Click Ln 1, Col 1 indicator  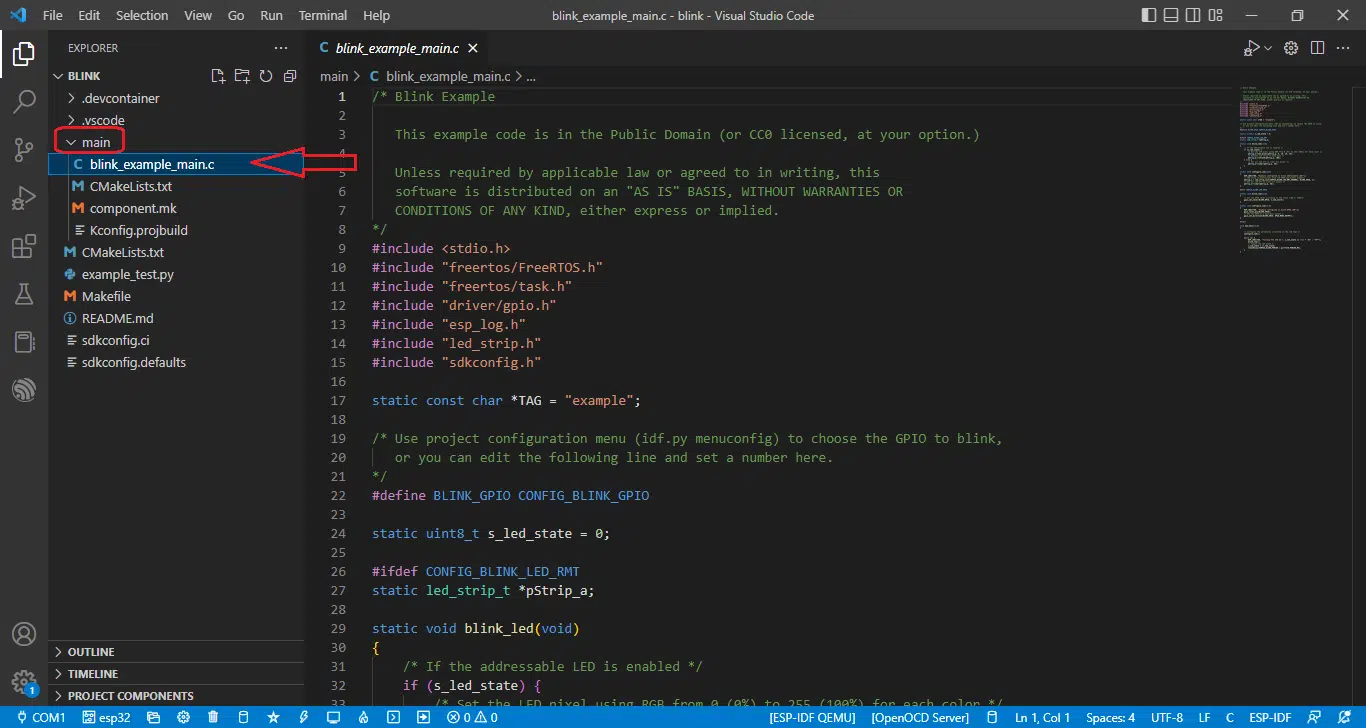pos(1042,717)
